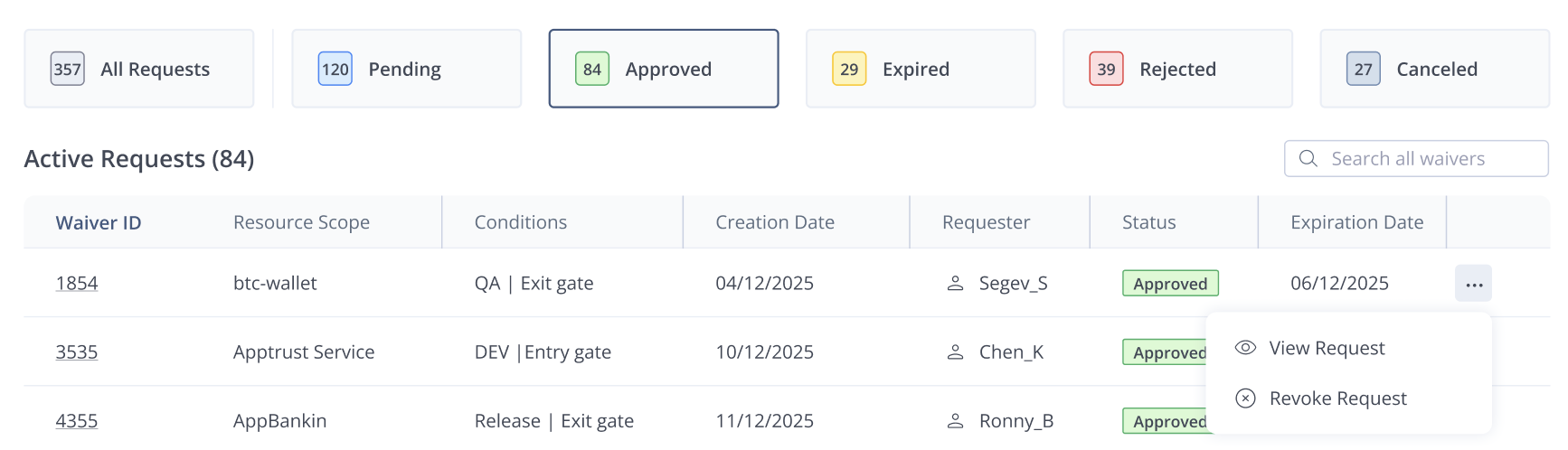
Task: Show the Pending requests tab
Action: [x=406, y=70]
